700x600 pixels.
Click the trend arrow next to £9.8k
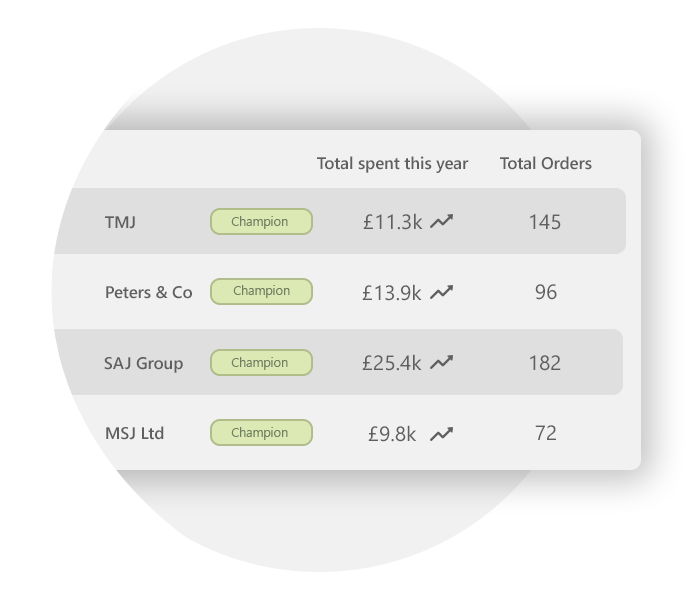[x=442, y=433]
